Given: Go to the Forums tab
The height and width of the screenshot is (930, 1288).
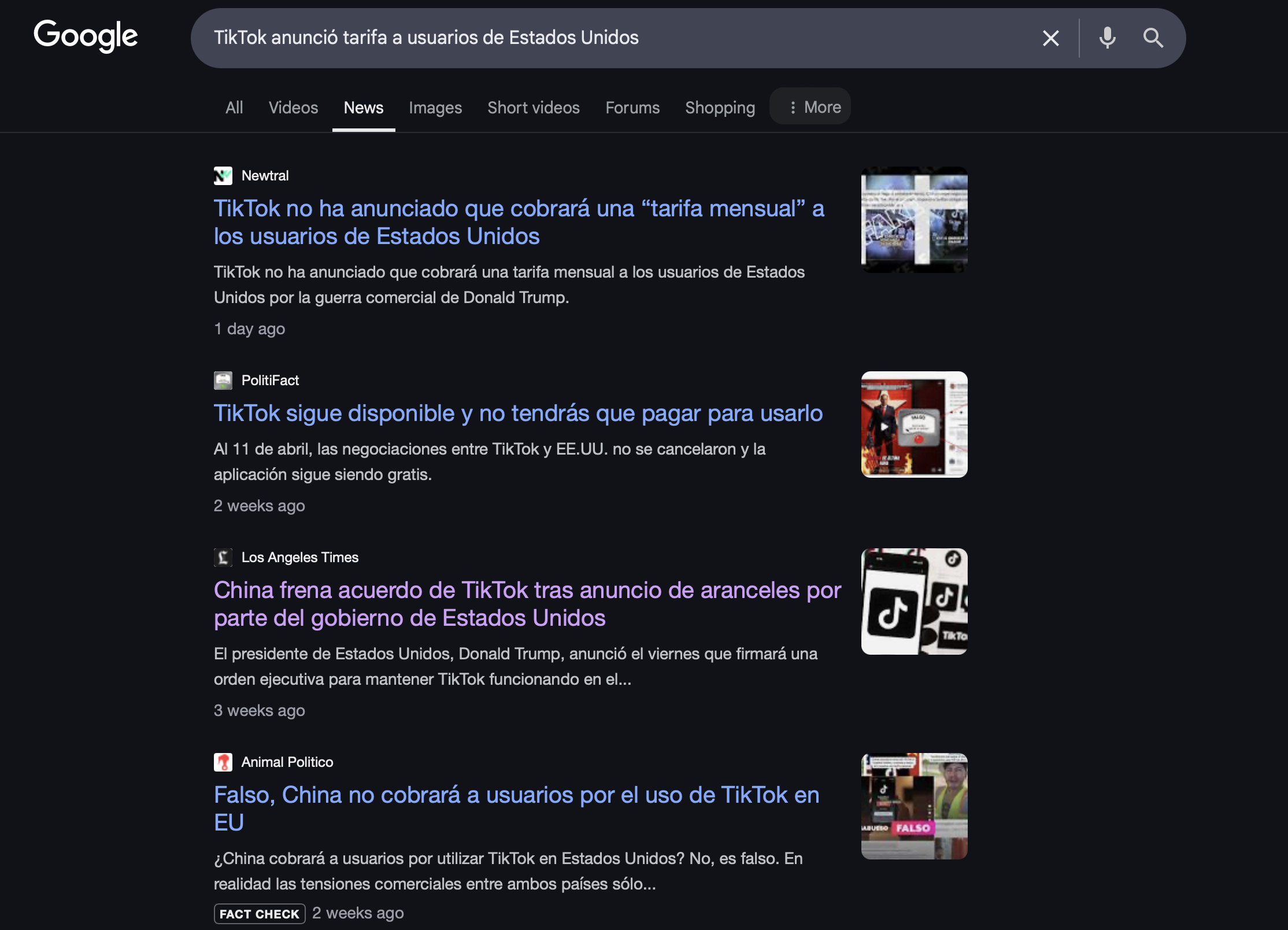Looking at the screenshot, I should coord(632,108).
